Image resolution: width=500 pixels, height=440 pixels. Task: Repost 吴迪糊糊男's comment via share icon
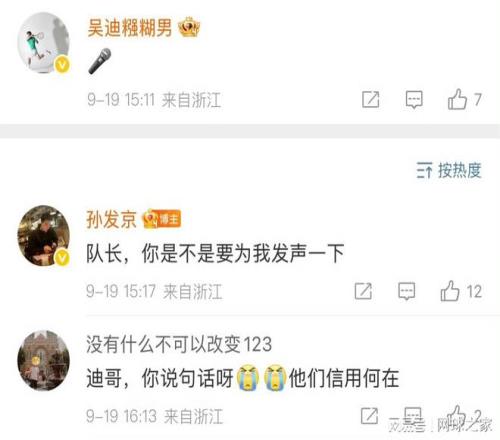[x=371, y=99]
